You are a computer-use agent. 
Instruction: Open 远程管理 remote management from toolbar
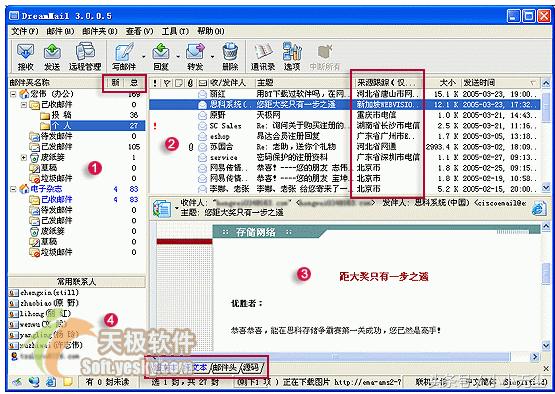point(85,56)
